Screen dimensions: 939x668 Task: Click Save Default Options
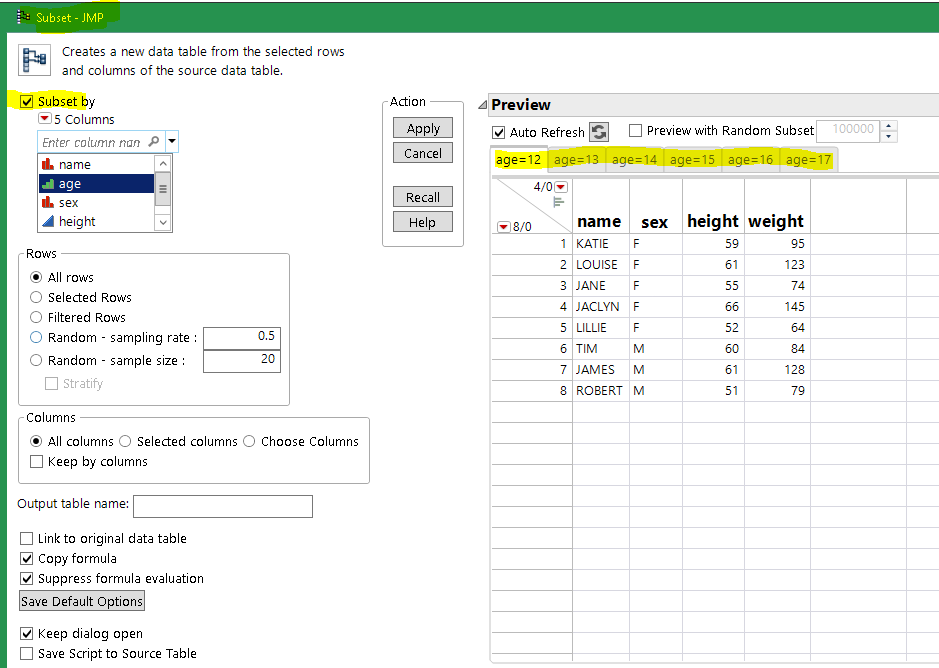pyautogui.click(x=81, y=601)
